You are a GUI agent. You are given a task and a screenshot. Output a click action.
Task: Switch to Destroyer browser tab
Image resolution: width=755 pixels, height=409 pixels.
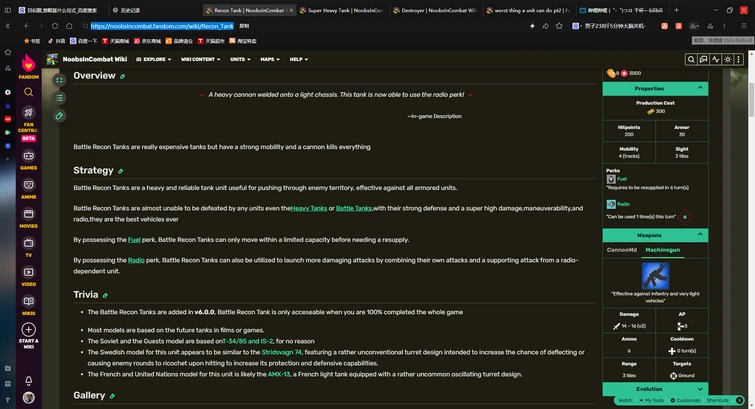(434, 10)
